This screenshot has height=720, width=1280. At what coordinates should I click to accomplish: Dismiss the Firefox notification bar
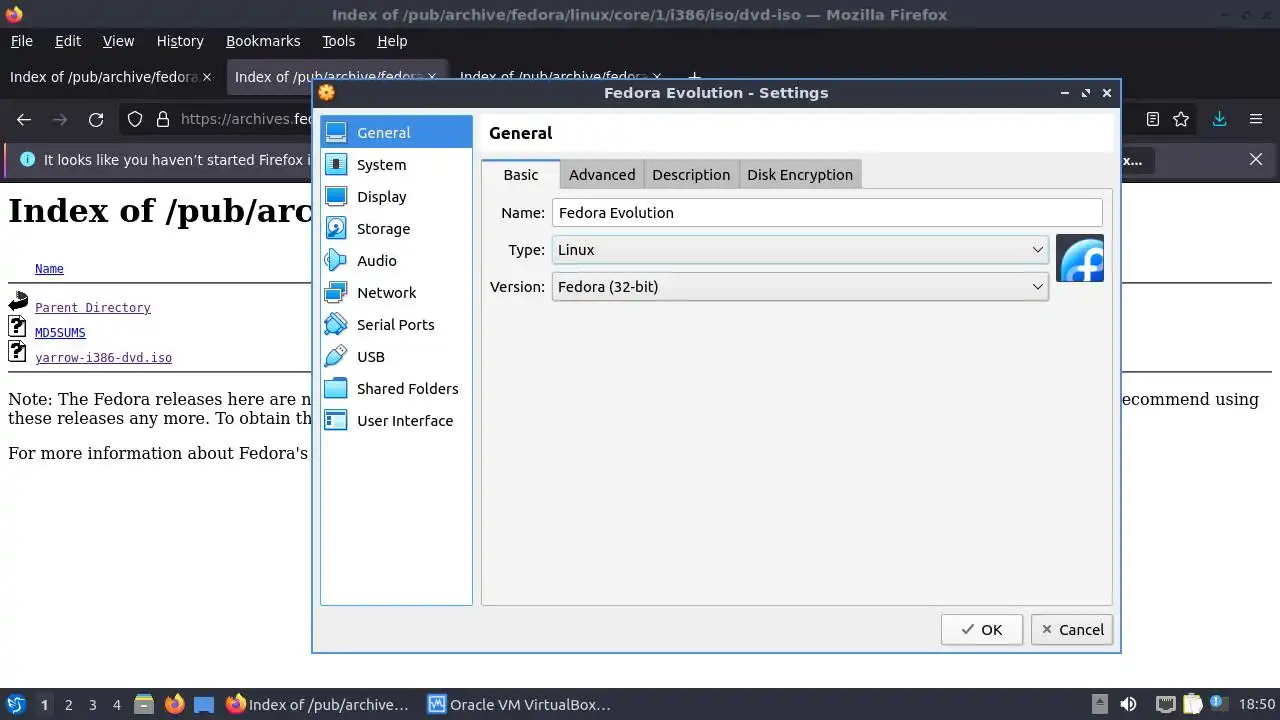[x=1256, y=159]
